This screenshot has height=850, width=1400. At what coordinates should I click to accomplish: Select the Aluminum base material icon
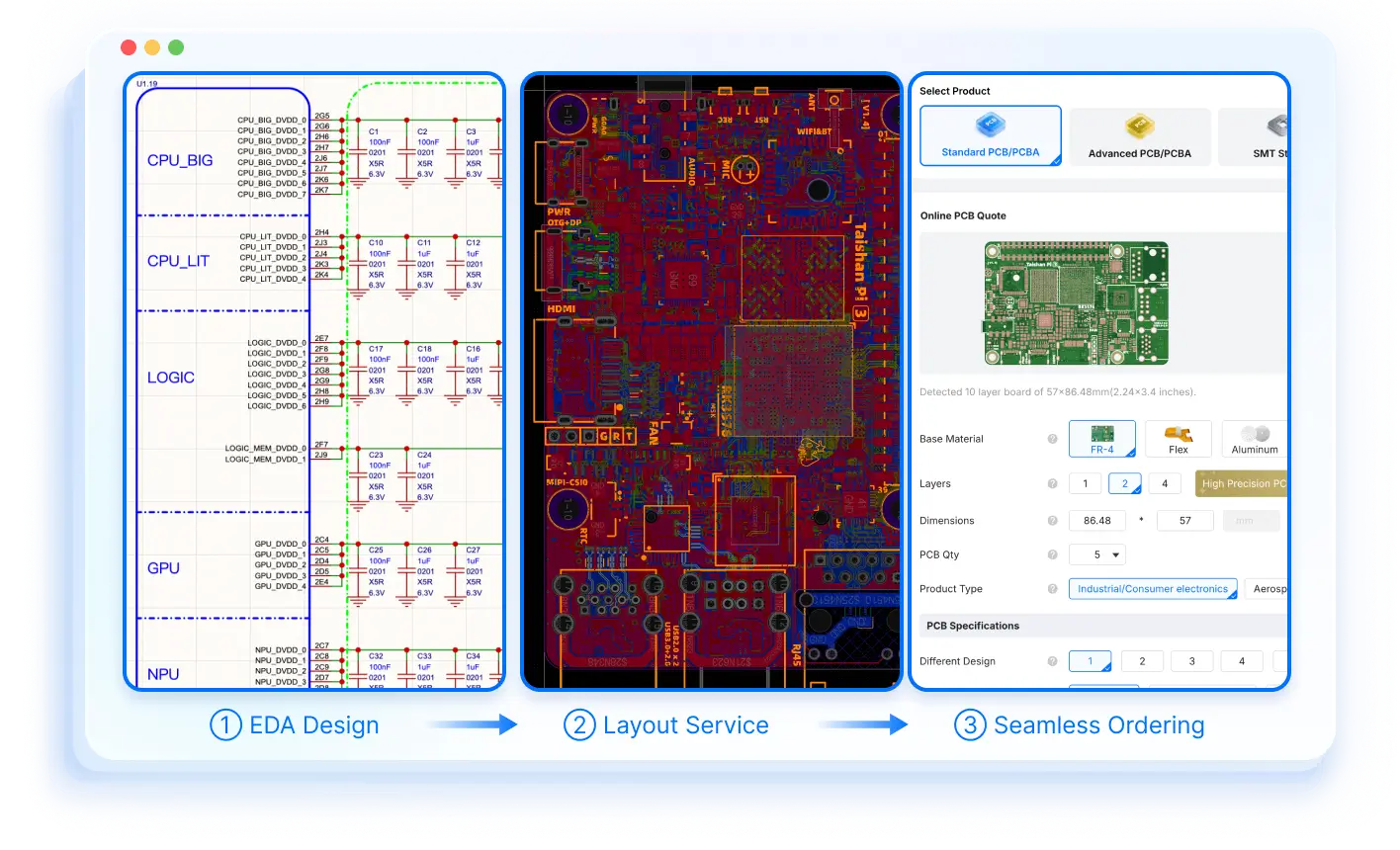1255,434
